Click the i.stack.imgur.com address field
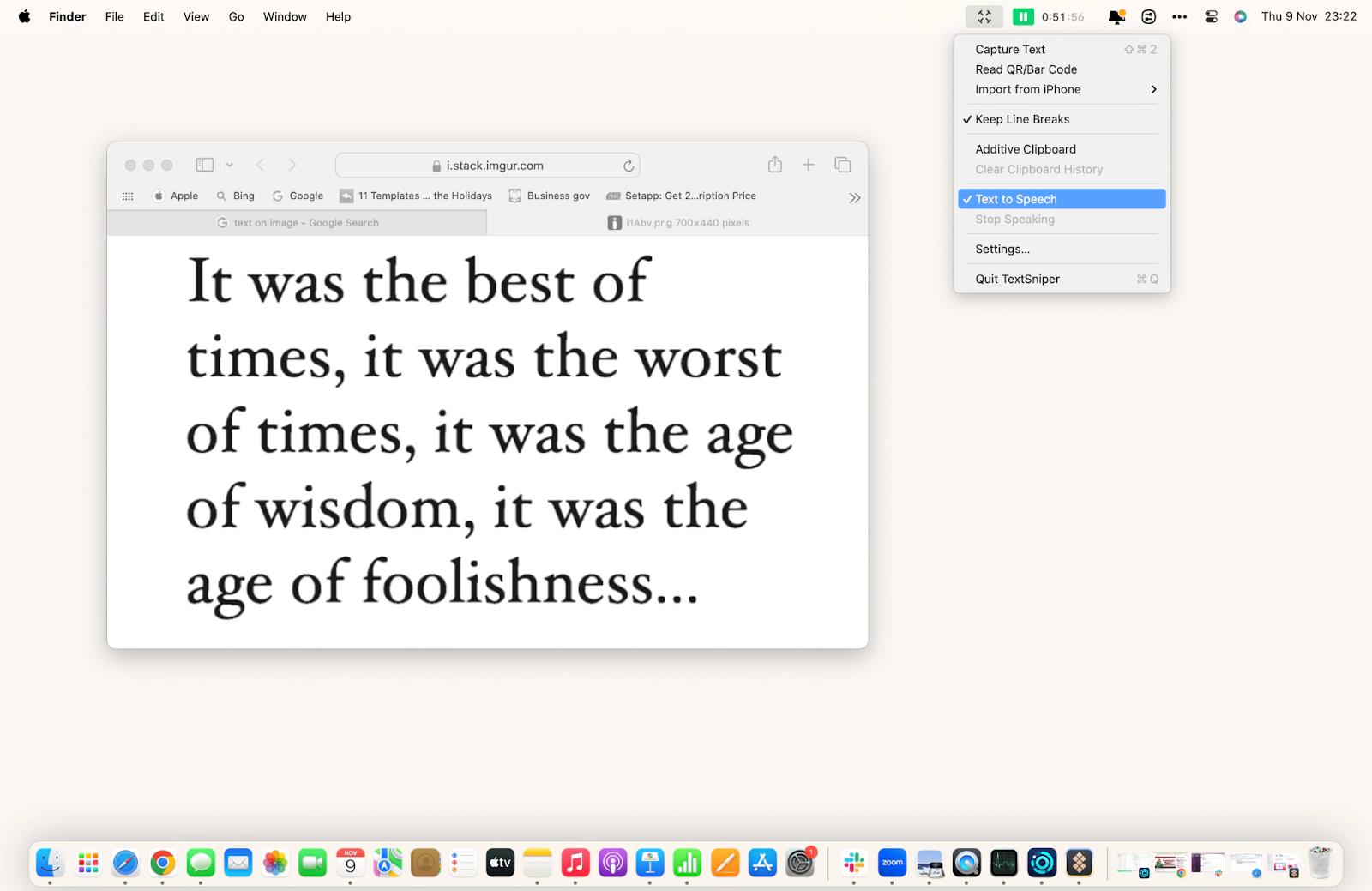This screenshot has width=1372, height=891. tap(487, 165)
